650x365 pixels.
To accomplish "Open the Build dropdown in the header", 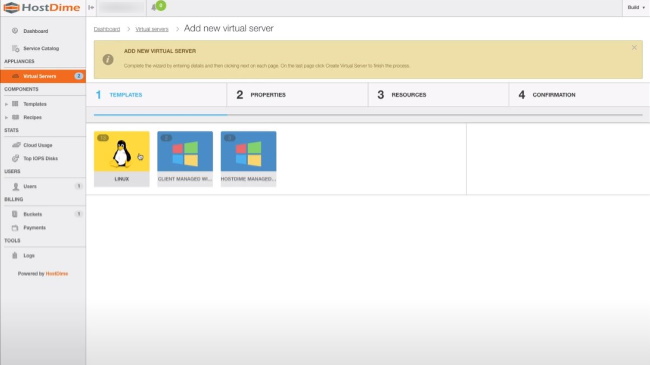I will pos(636,7).
